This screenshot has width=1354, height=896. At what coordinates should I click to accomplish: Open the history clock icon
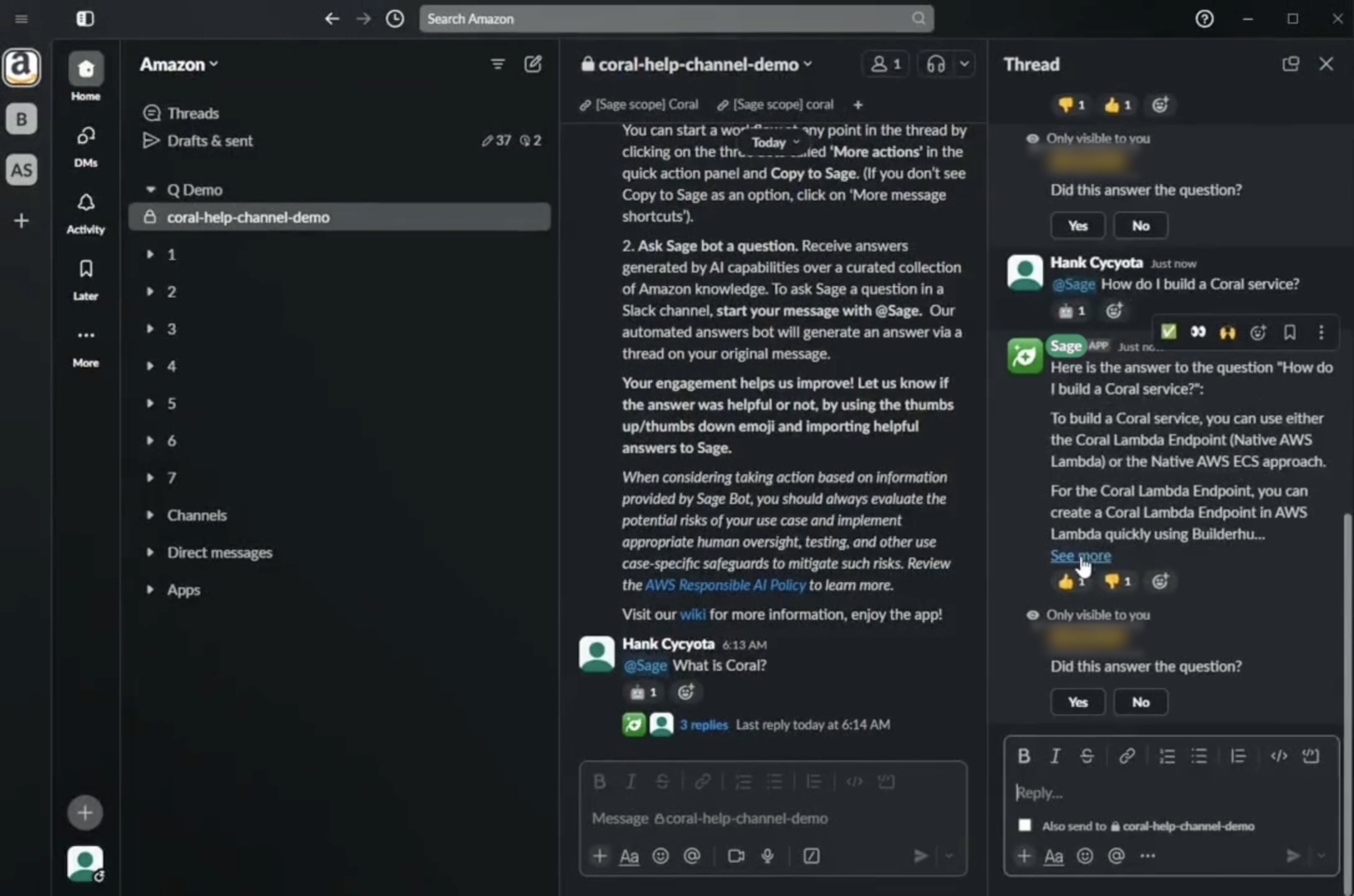[395, 18]
